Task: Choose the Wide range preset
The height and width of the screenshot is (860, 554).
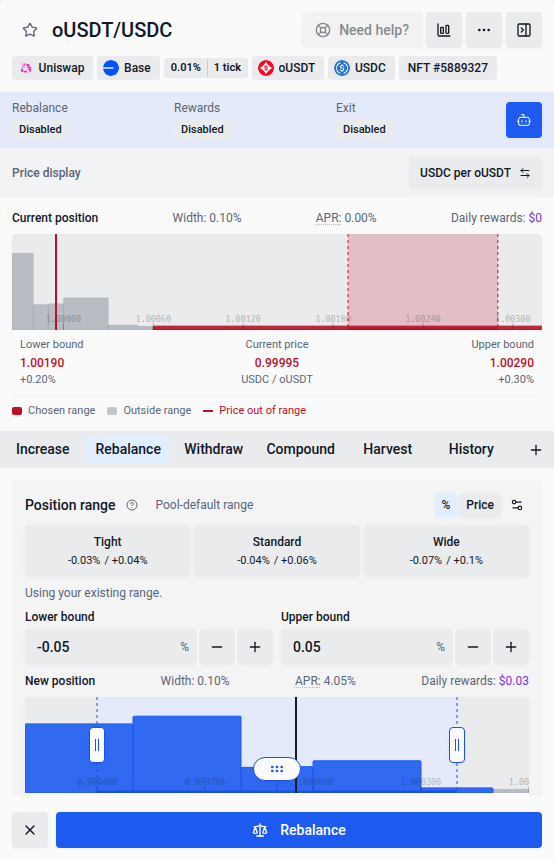Action: (x=446, y=551)
